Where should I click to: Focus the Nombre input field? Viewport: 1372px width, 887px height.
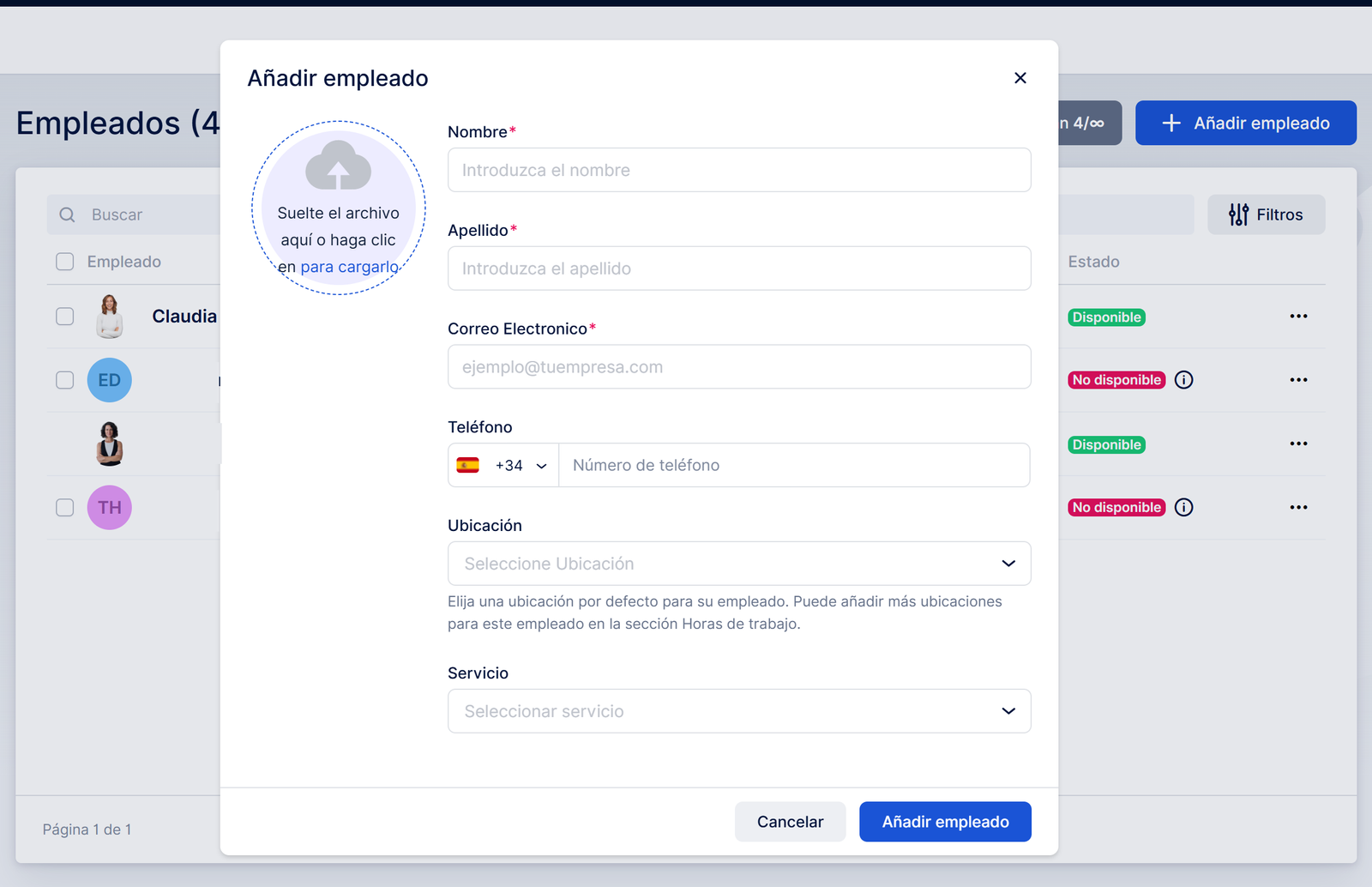click(738, 170)
